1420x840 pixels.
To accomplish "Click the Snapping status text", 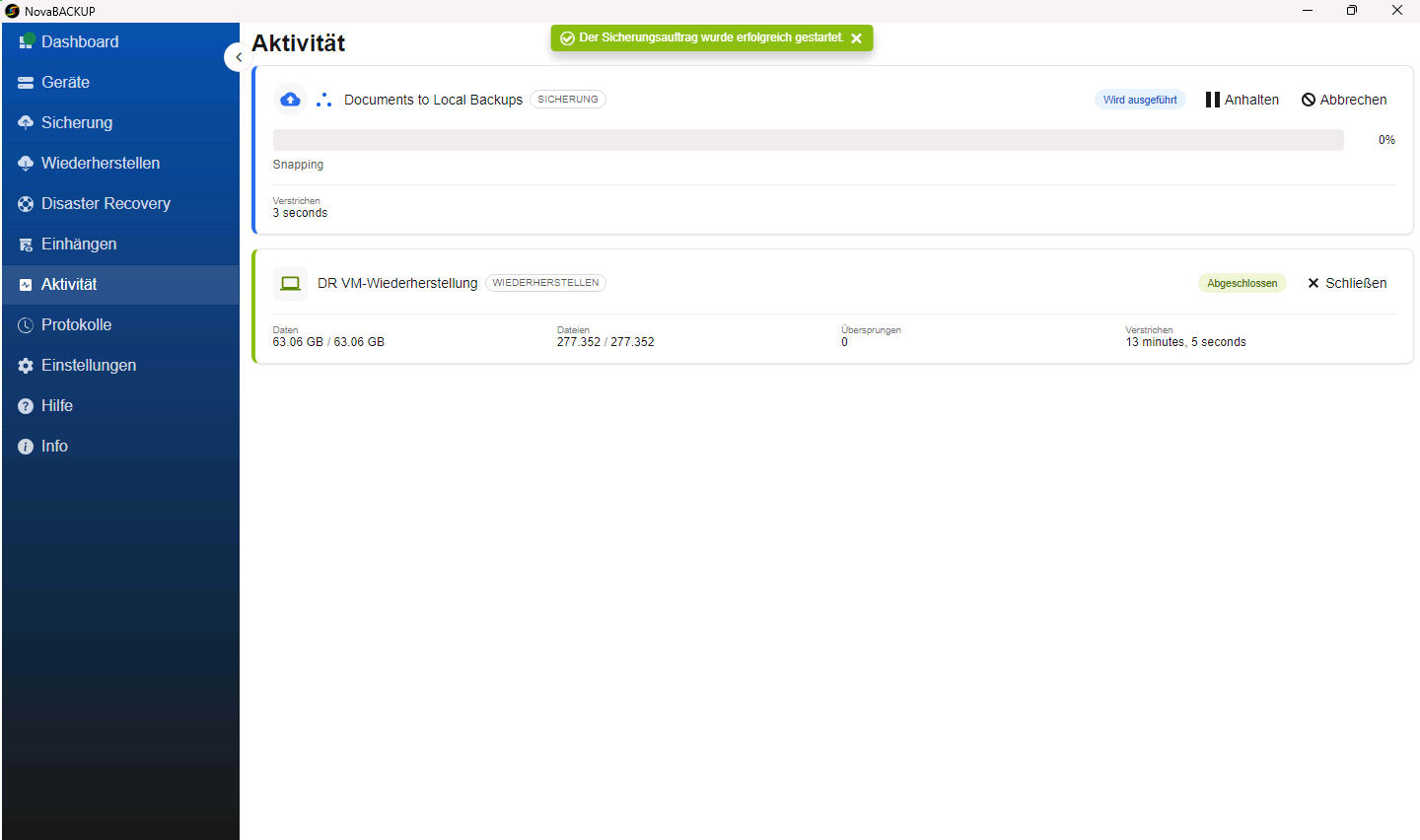I will [x=298, y=165].
